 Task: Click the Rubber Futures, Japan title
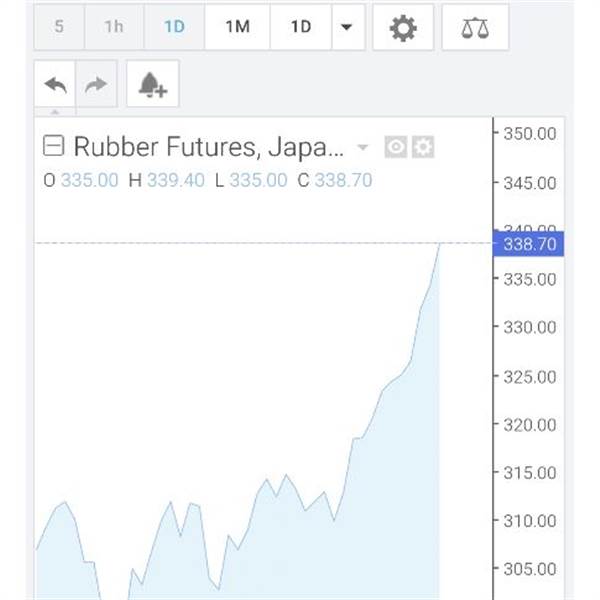[x=208, y=148]
